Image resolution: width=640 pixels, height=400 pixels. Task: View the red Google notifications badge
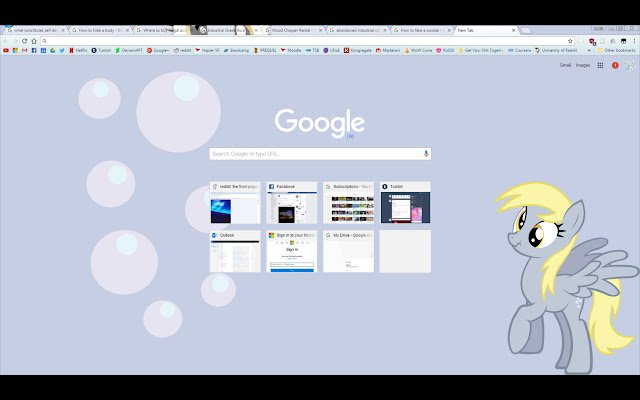coord(615,65)
